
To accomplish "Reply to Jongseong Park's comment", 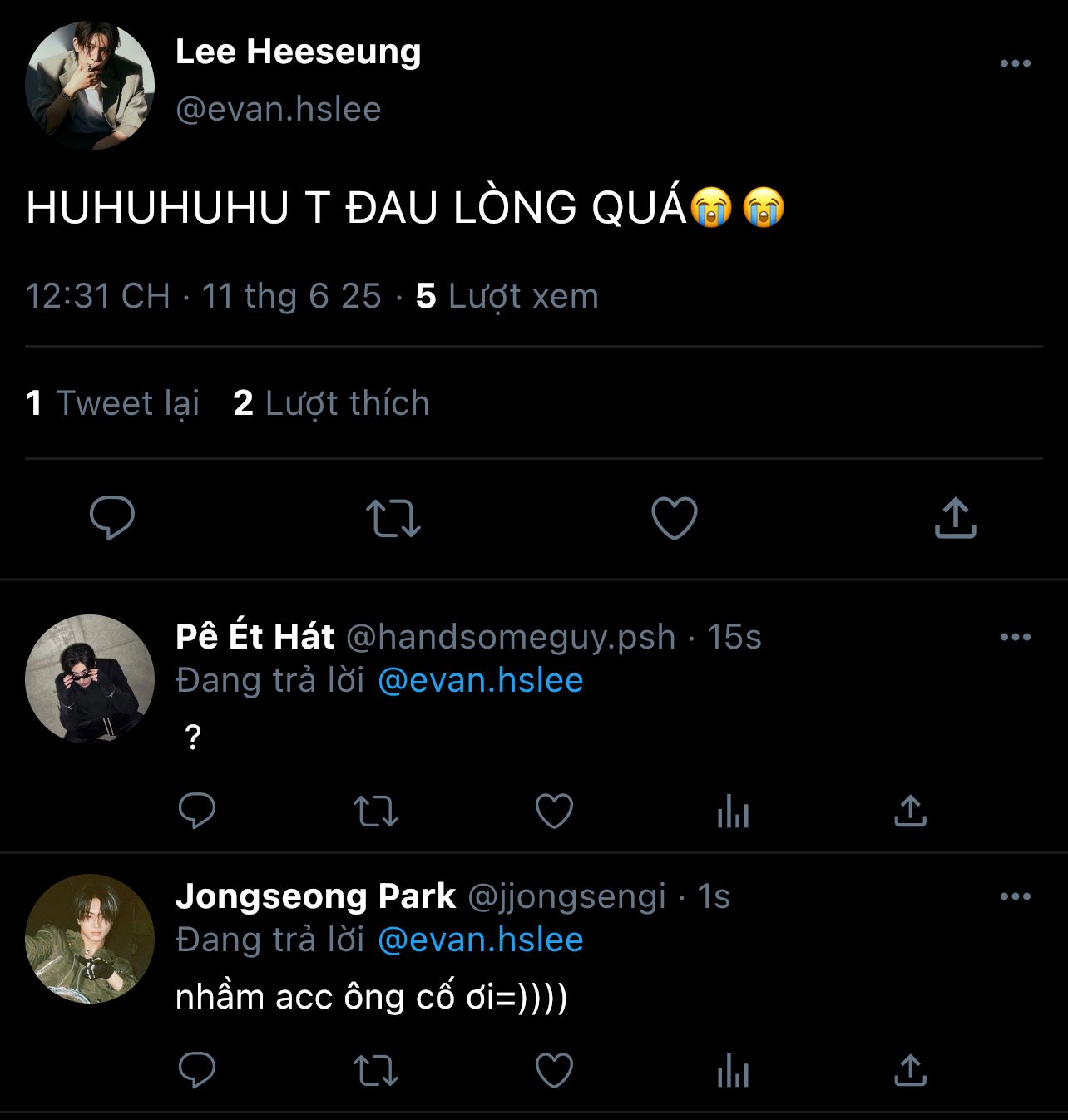I will tap(197, 1070).
